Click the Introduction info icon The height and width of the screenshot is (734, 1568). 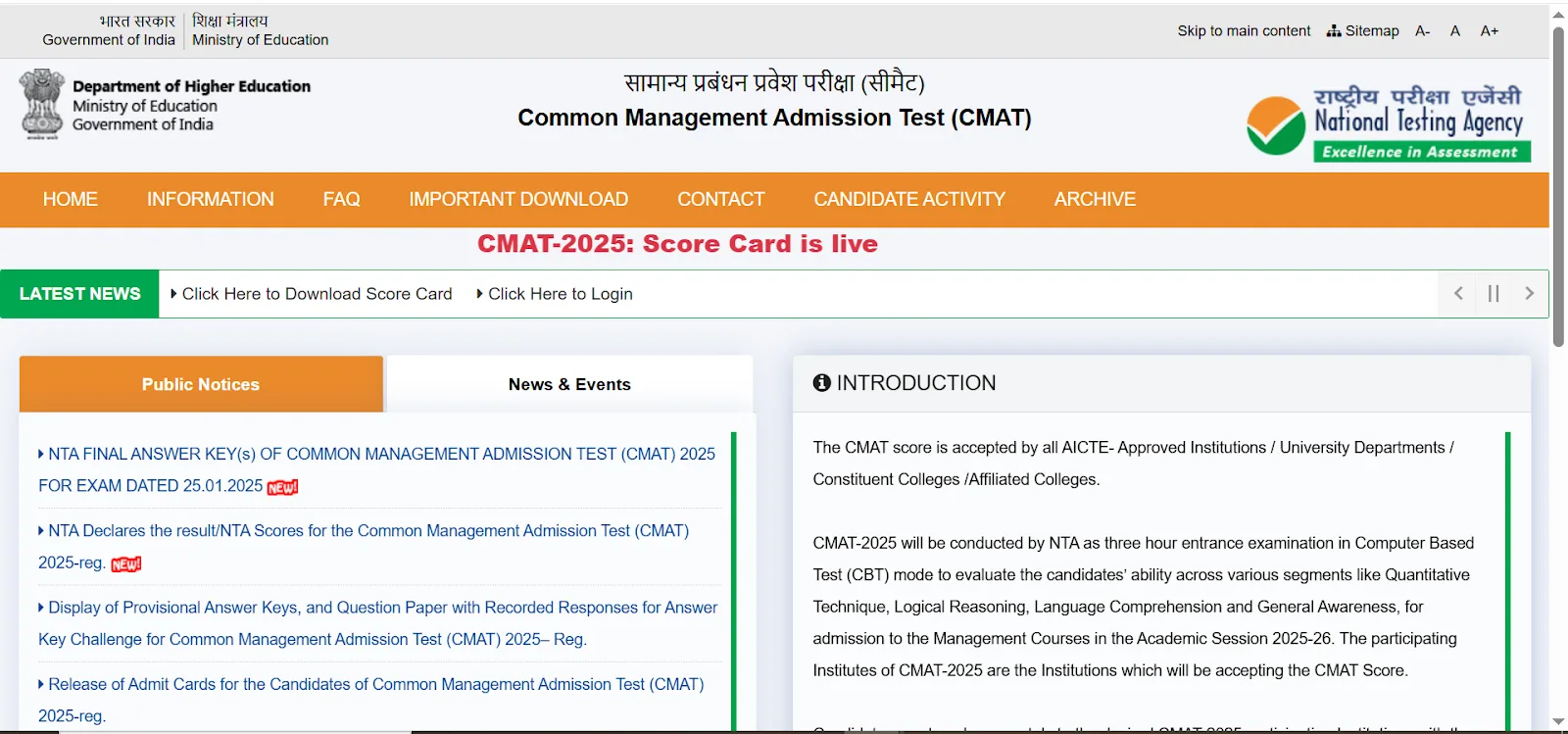(x=821, y=383)
